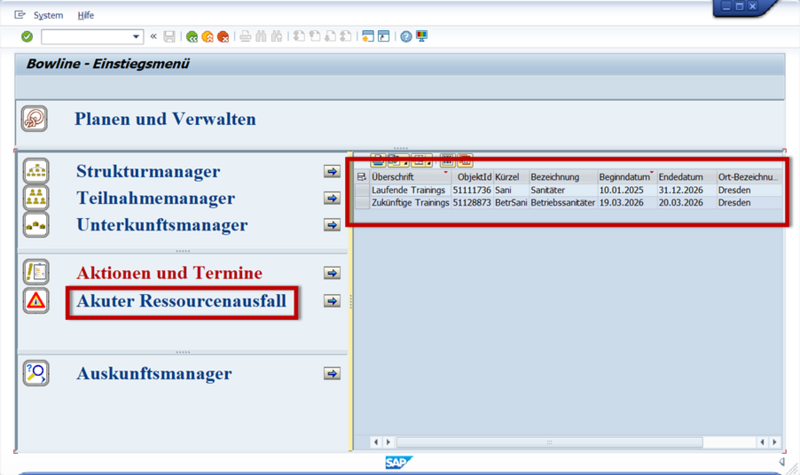800x475 pixels.
Task: Click the Bezeichnung column header
Action: [x=563, y=177]
